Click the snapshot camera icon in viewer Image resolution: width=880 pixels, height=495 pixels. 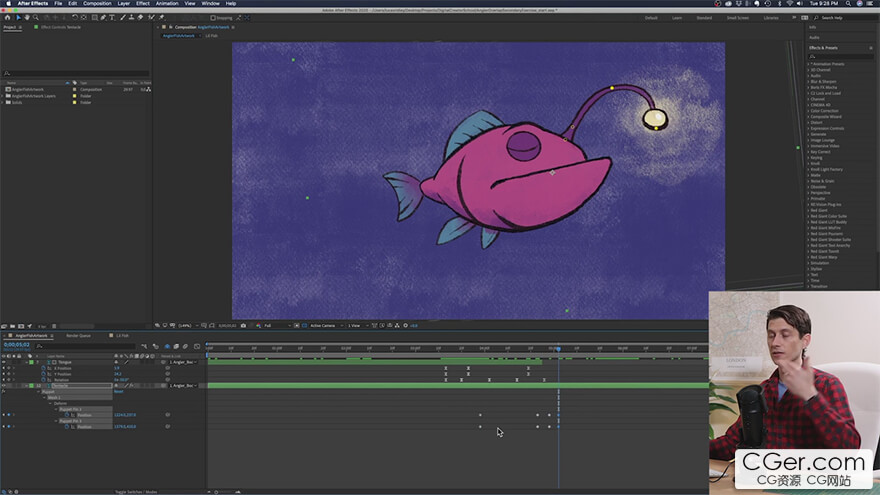click(243, 326)
